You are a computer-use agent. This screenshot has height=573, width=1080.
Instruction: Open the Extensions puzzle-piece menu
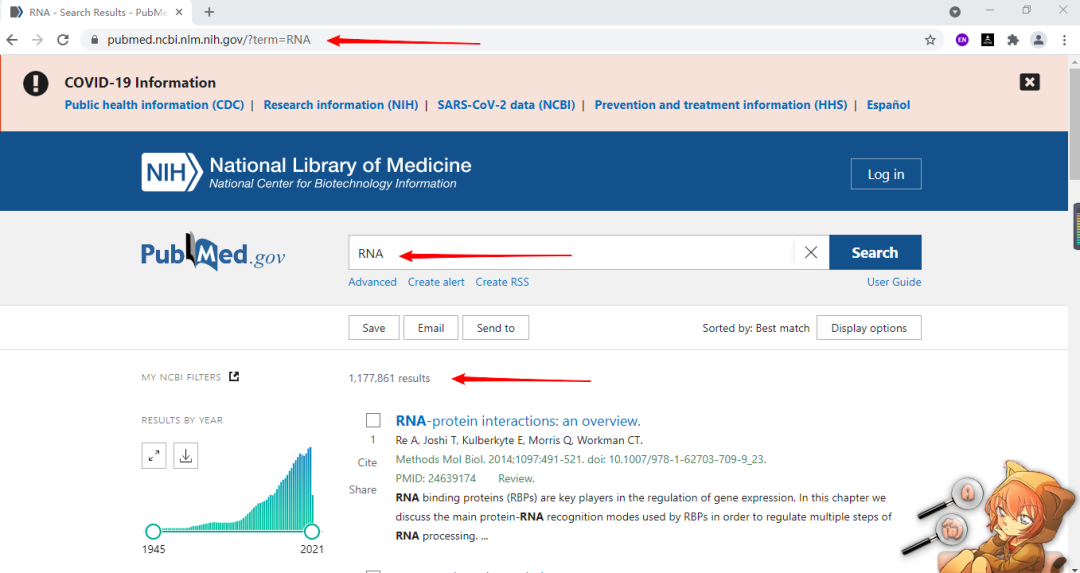point(1012,40)
